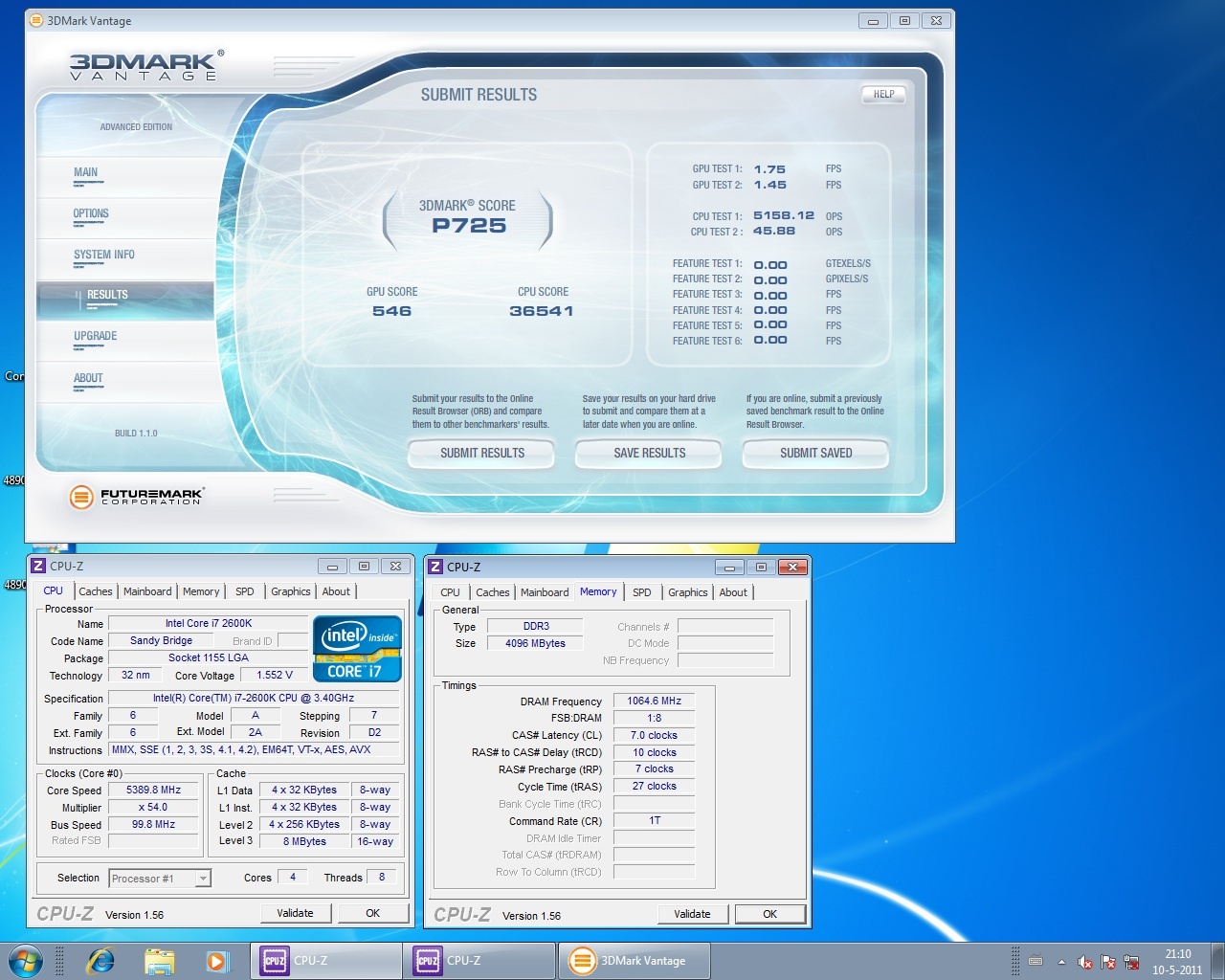
Task: Click Validate in right CPU-Z window
Action: tap(692, 914)
